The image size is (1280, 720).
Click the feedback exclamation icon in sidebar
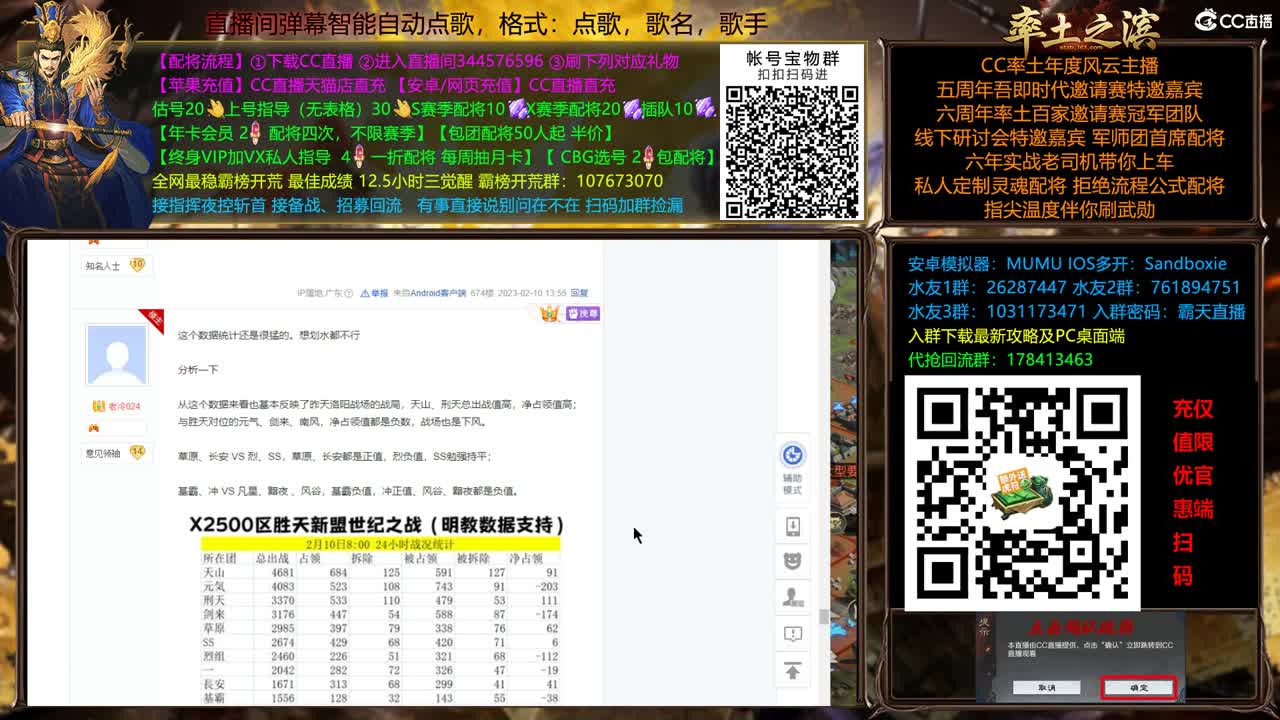point(794,634)
